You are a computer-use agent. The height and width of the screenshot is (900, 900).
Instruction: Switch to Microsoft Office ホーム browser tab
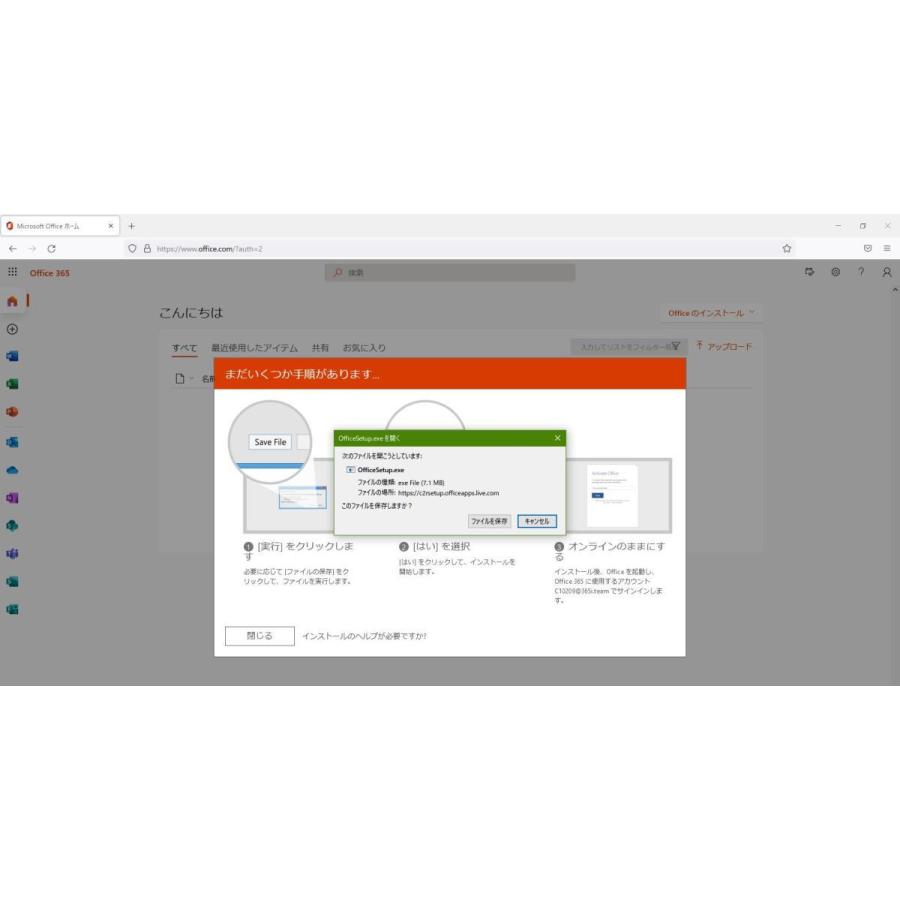[x=60, y=226]
